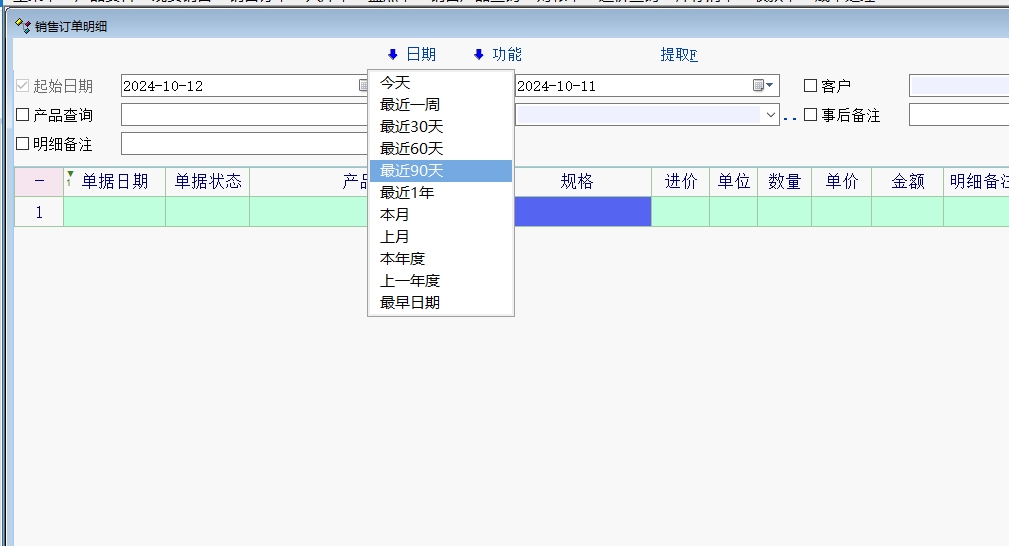Viewport: 1009px width, 546px height.
Task: Select row 1 in the grid
Action: (x=39, y=212)
